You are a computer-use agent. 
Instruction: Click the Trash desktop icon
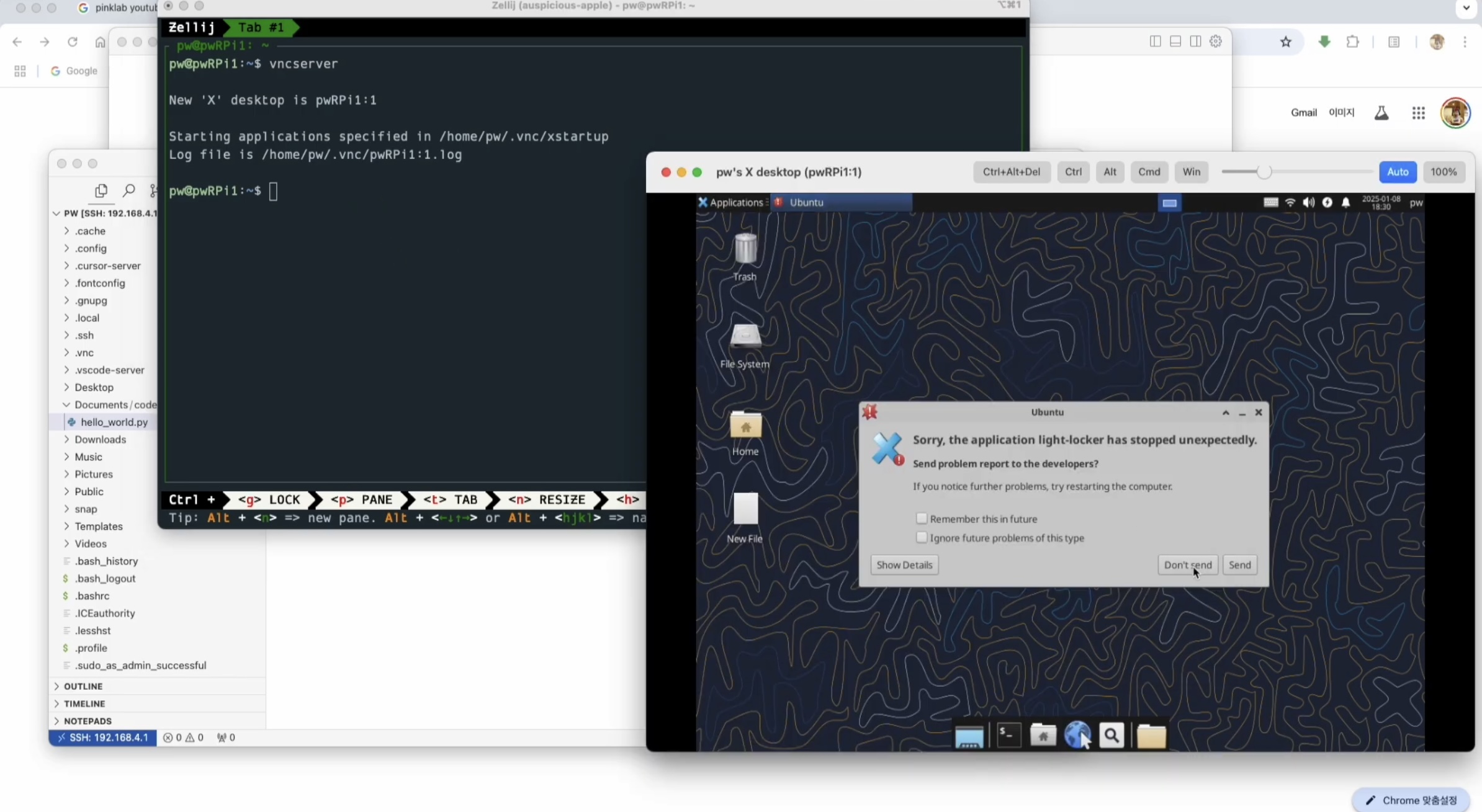click(x=745, y=249)
